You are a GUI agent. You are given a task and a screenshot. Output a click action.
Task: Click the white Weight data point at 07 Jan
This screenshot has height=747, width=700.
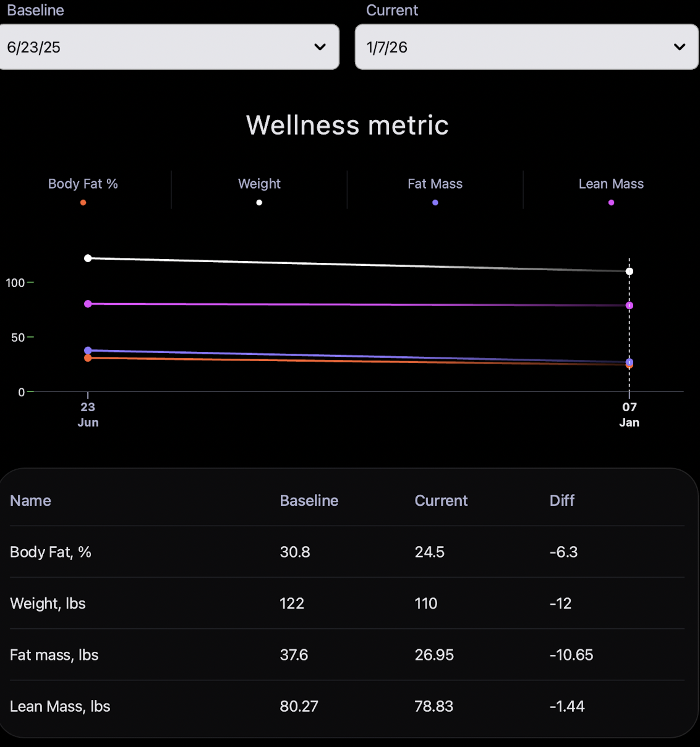[629, 271]
